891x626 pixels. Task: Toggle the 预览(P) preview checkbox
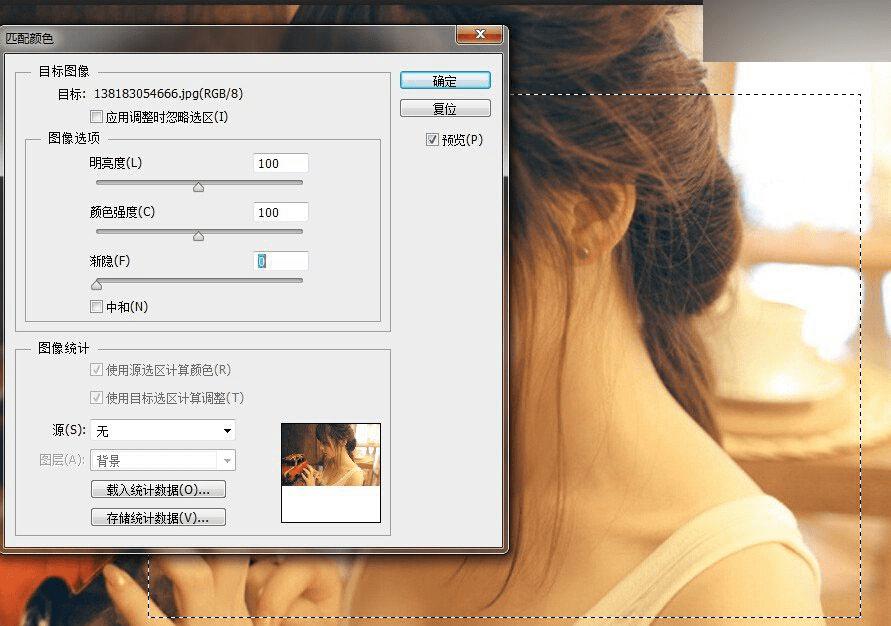432,139
